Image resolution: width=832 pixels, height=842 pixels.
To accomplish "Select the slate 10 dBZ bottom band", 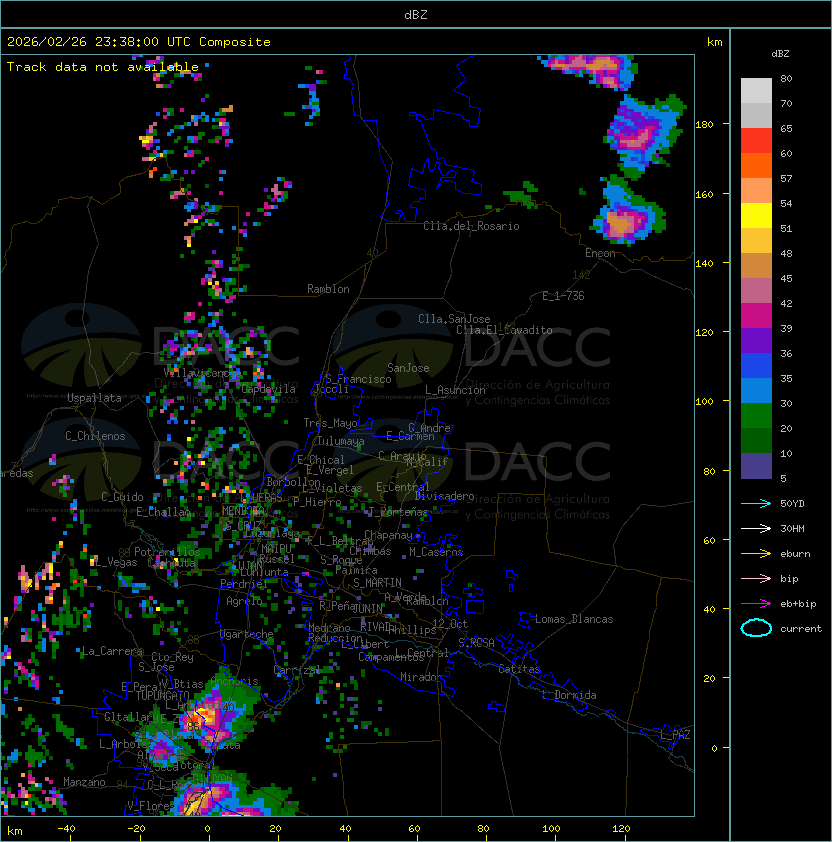I will tap(756, 466).
